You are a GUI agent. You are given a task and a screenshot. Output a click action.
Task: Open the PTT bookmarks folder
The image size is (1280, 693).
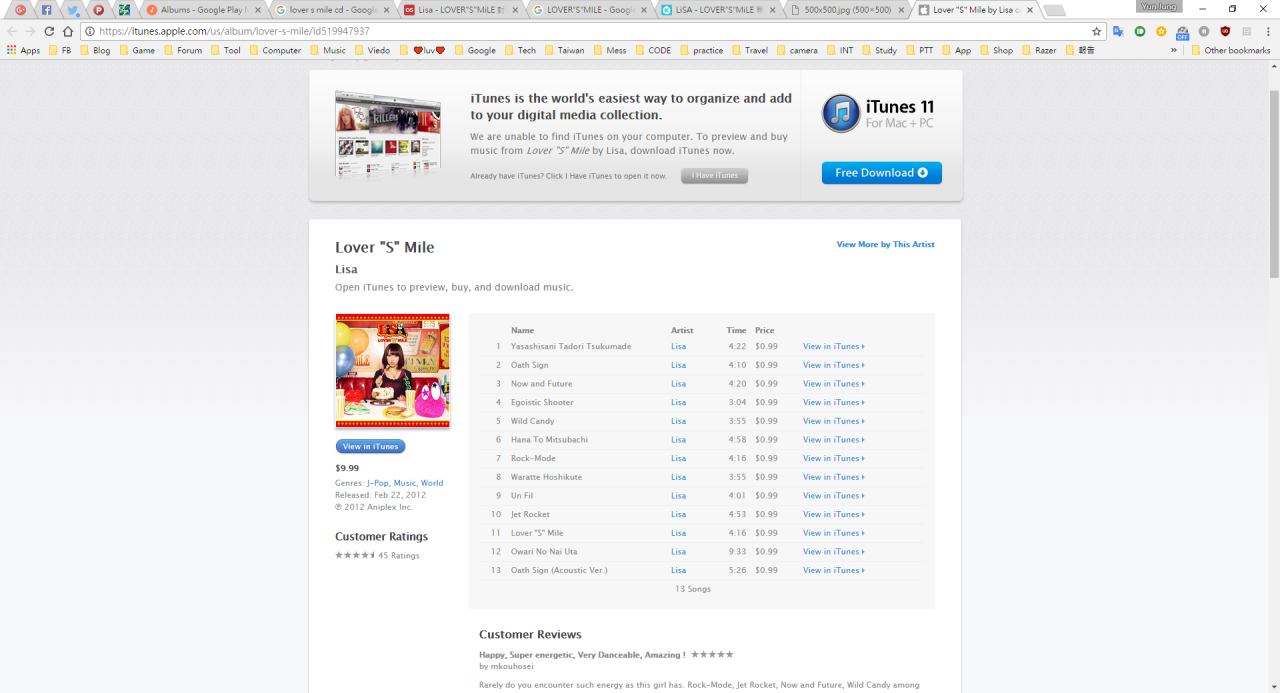click(x=919, y=50)
